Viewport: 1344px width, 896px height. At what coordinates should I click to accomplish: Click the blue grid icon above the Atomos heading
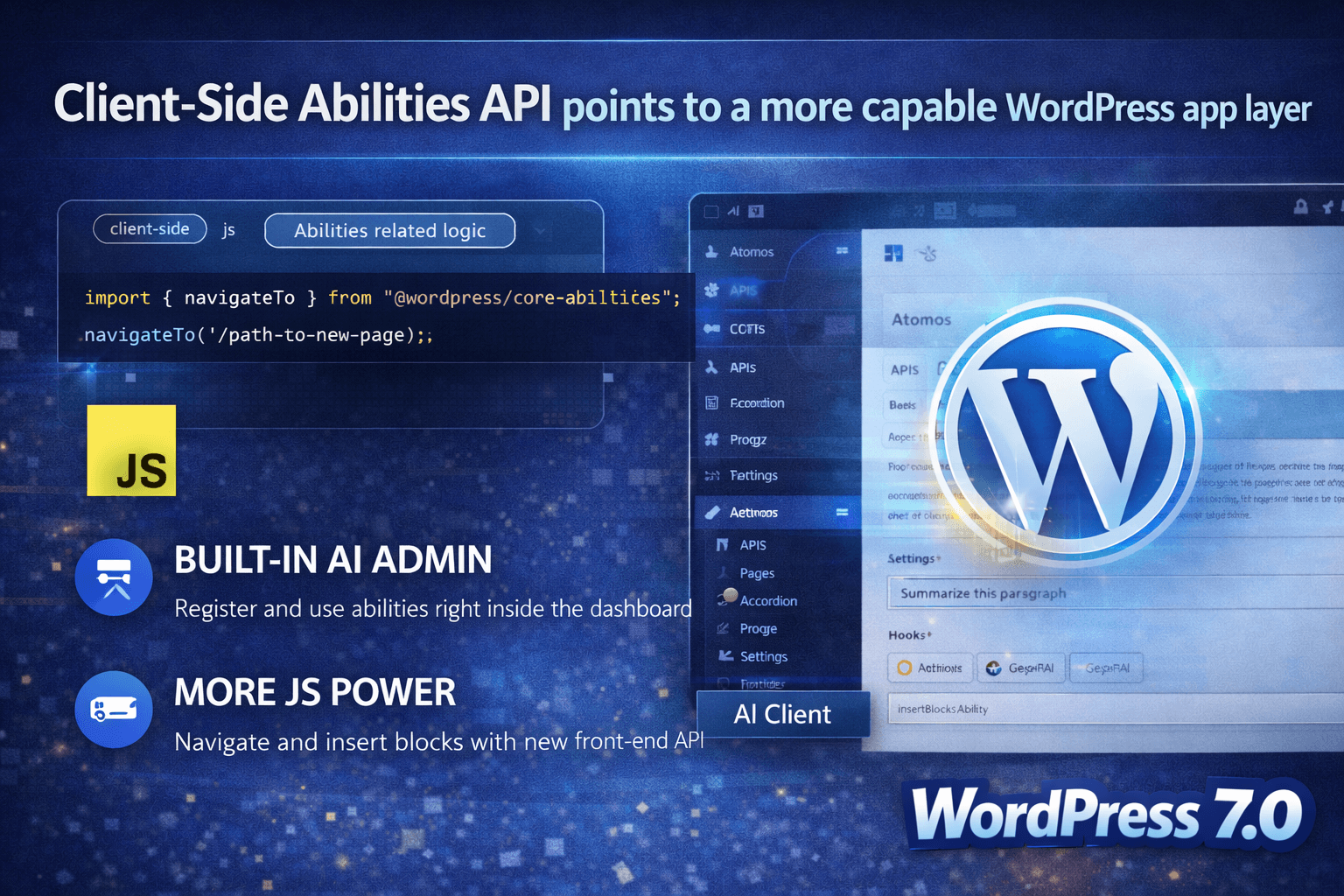893,254
